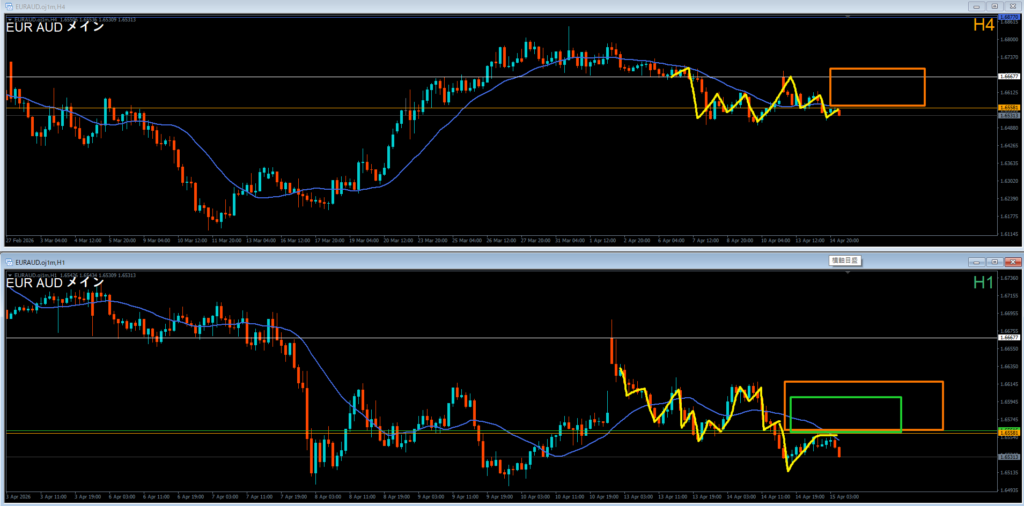Click 1.66125 on the H4 price scale
1024x506 pixels.
pos(1008,92)
